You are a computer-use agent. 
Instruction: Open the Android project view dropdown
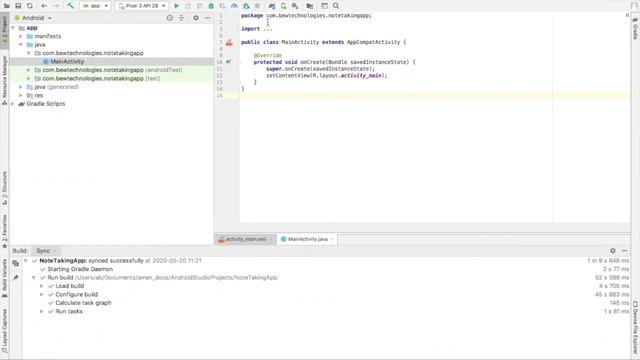pos(33,18)
